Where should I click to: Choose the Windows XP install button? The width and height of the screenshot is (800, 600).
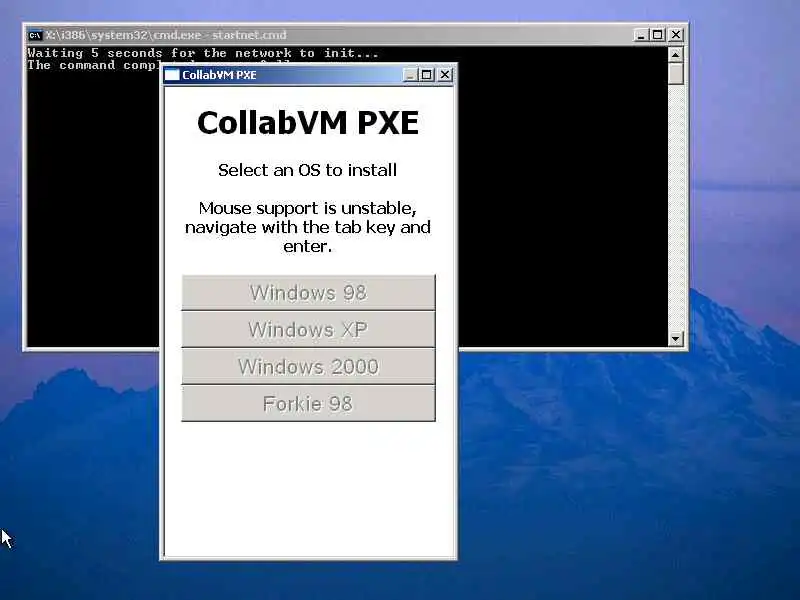coord(308,330)
